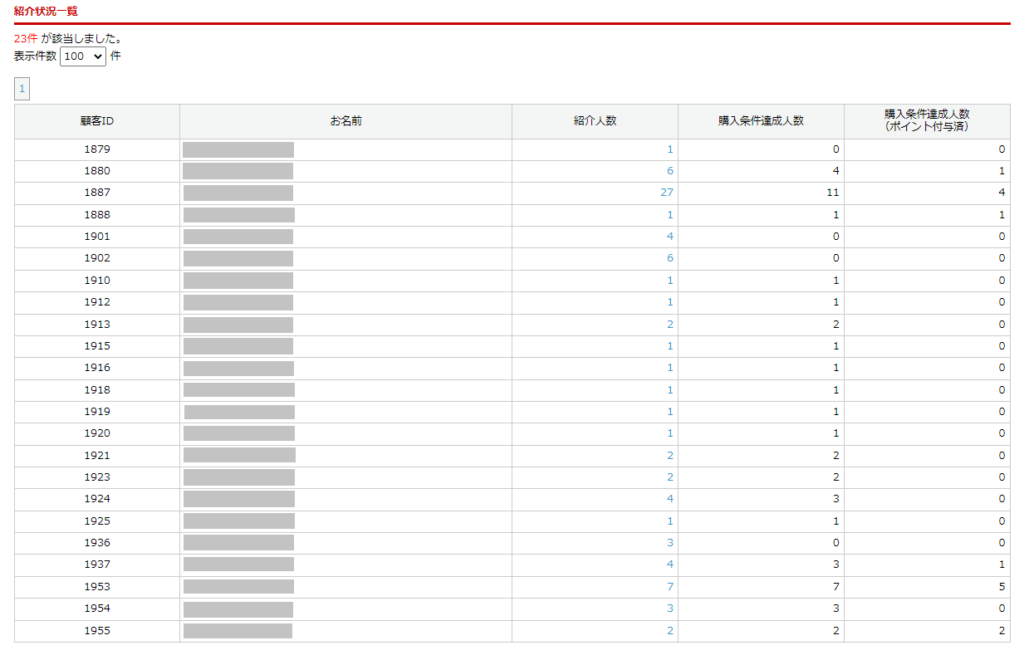The width and height of the screenshot is (1024, 655).
Task: Open referral count 1 for customer 1879
Action: 669,150
